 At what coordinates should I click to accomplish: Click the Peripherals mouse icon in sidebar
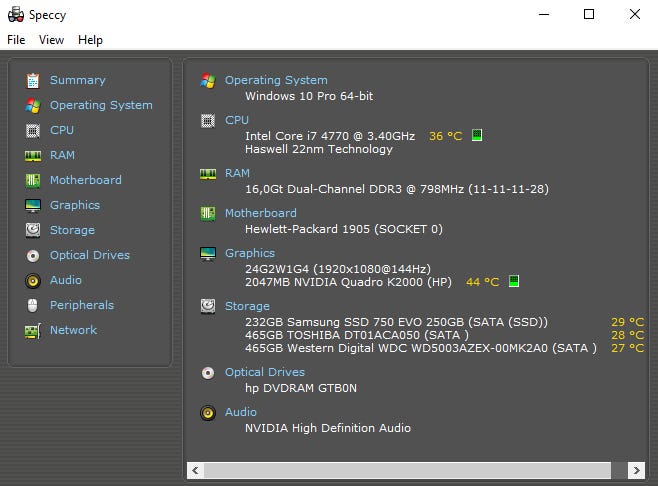[x=33, y=306]
